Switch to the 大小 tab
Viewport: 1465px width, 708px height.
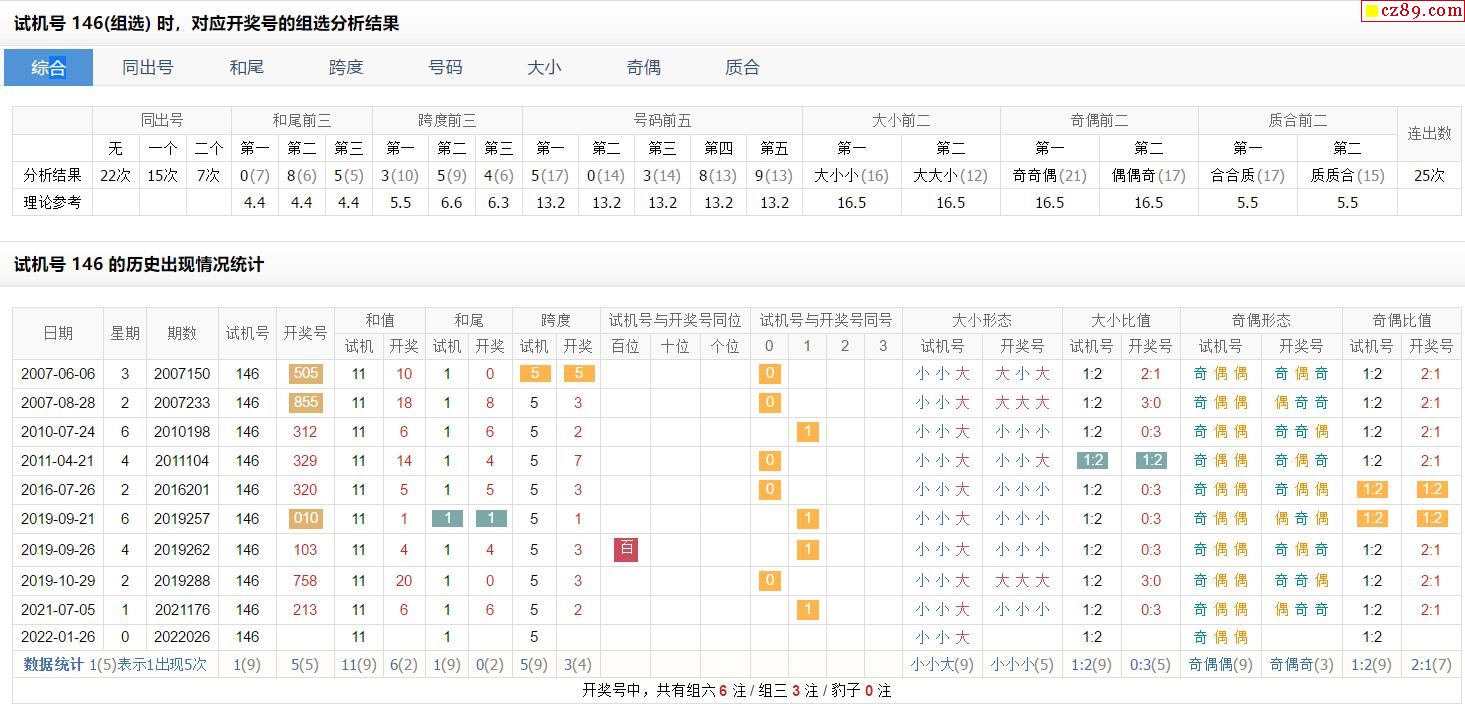[544, 68]
